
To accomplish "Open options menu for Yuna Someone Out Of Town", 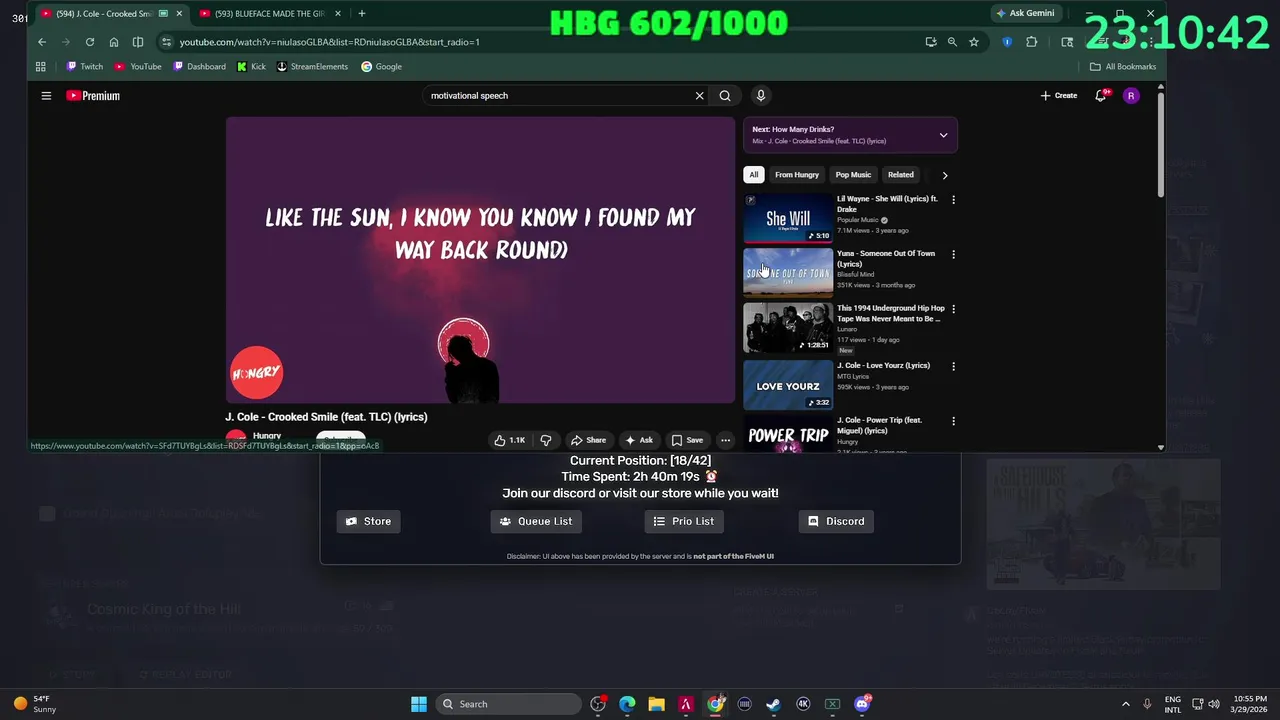I will pos(953,255).
